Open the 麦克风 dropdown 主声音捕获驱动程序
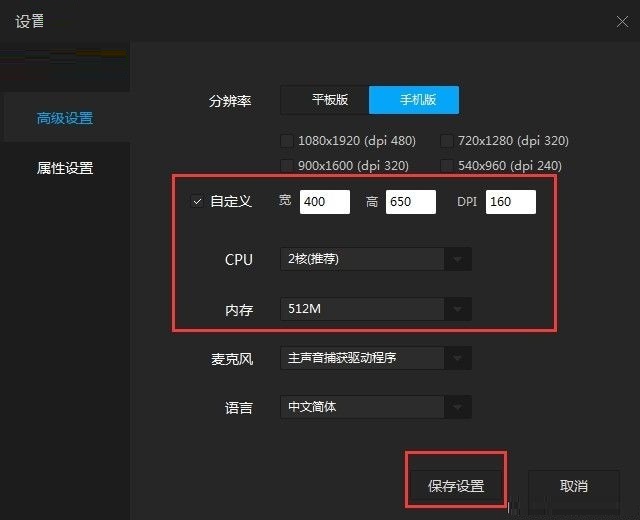Image resolution: width=640 pixels, height=520 pixels. 376,358
